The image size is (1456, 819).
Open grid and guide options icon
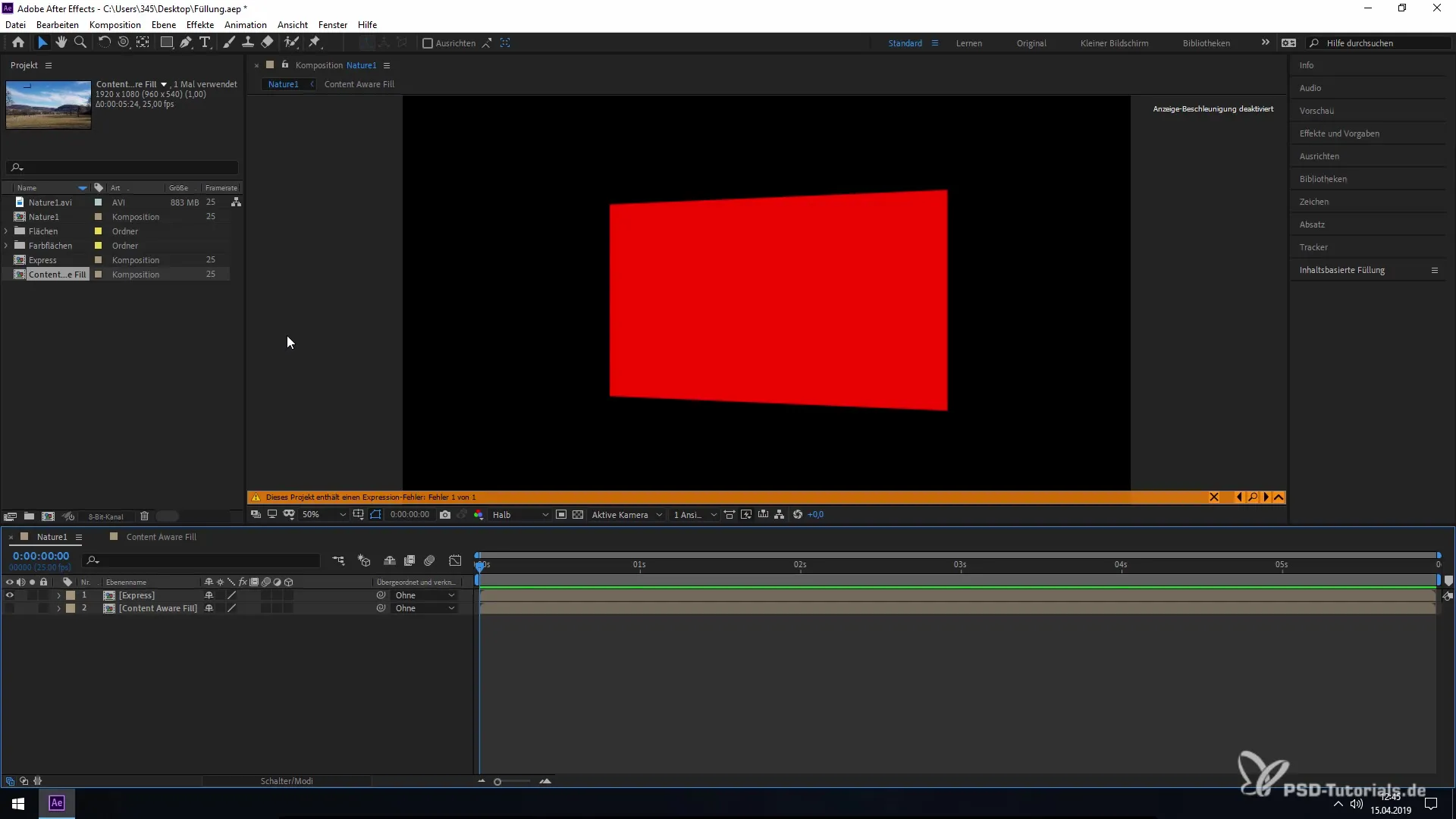[359, 515]
